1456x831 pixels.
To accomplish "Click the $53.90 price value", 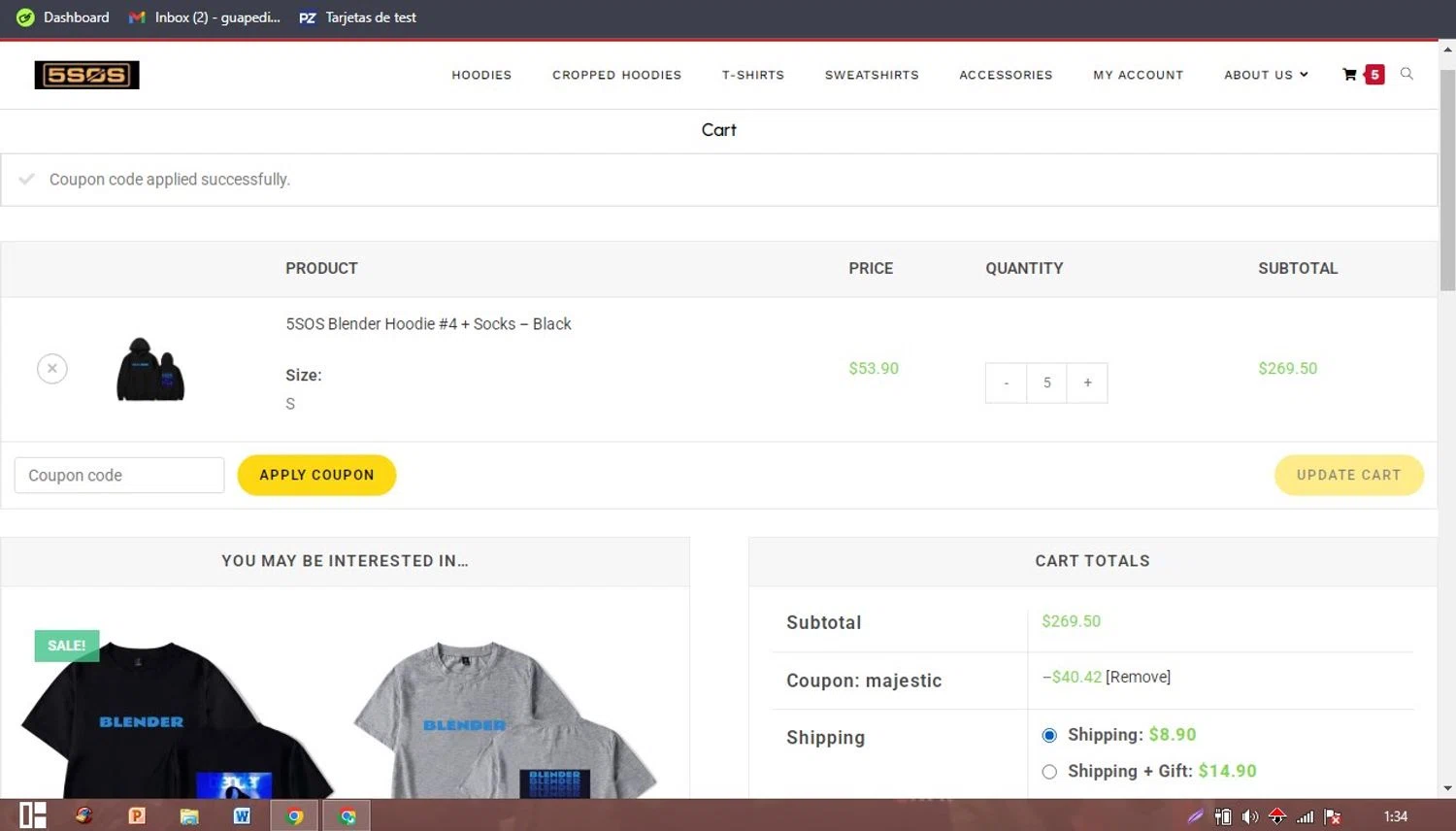I will click(x=874, y=369).
